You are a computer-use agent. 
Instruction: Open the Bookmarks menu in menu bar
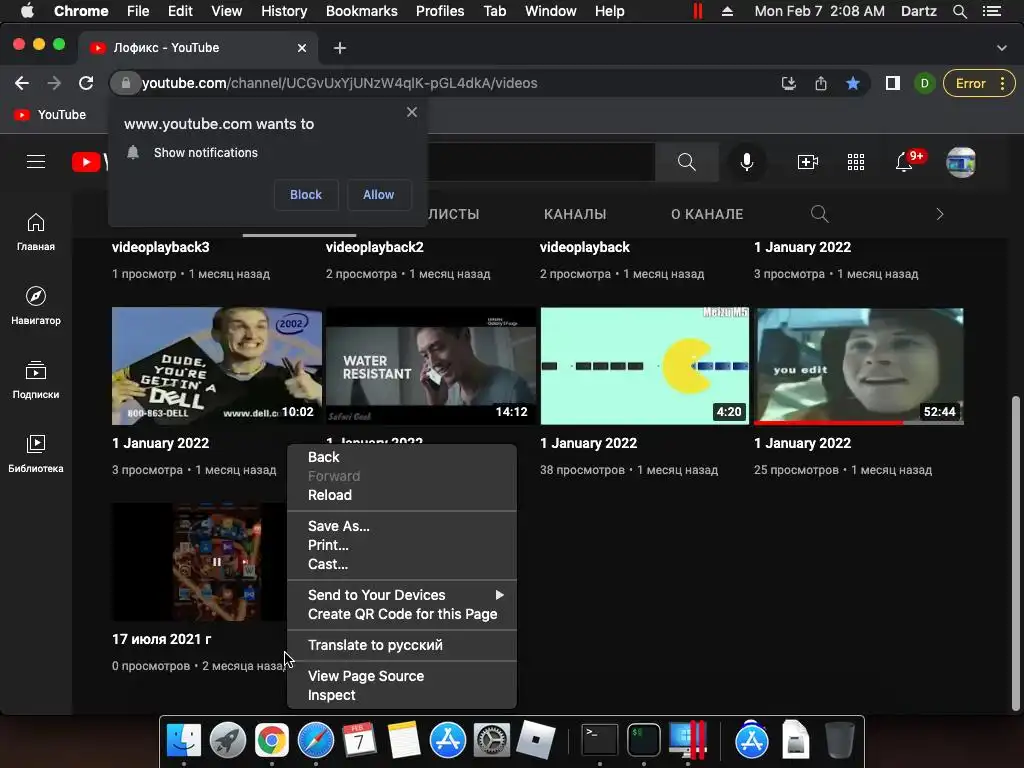[x=361, y=11]
